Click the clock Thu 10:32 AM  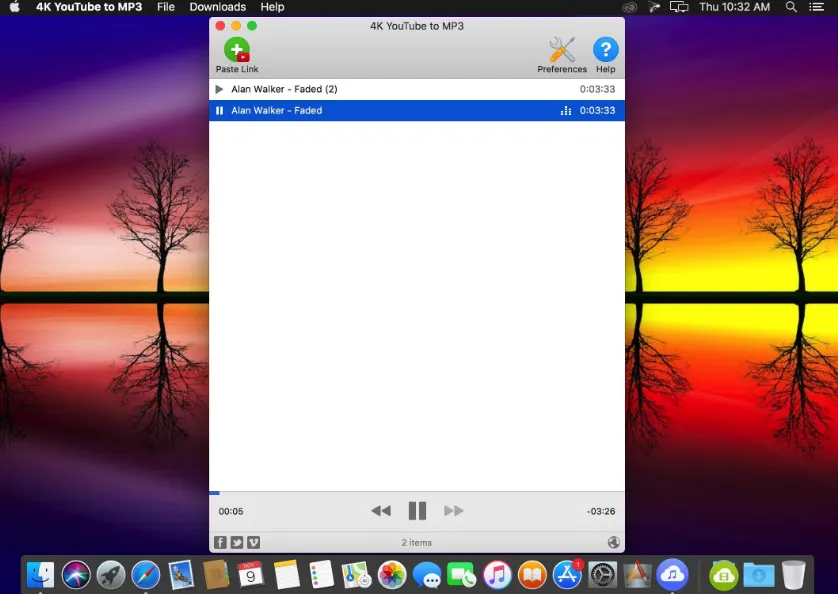tap(734, 7)
